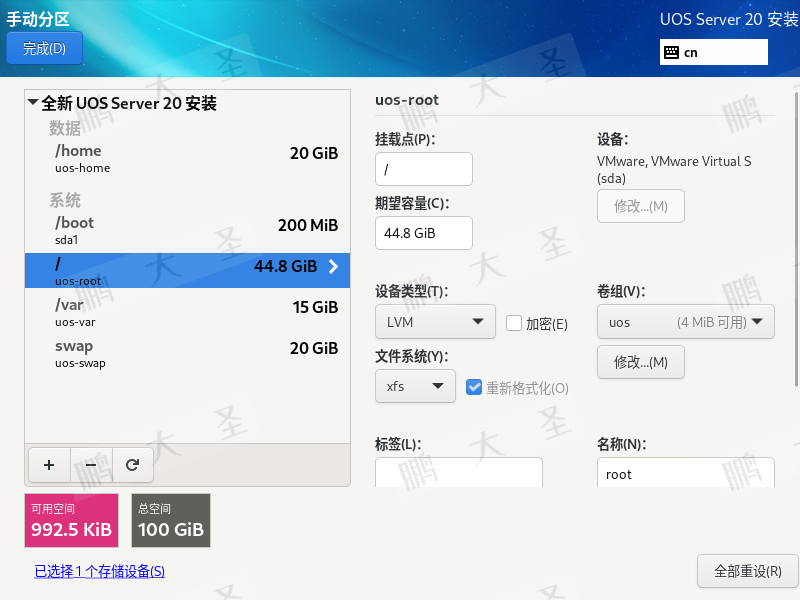Screen dimensions: 800x600
Task: Click the 总空间 100 GiB box
Action: [171, 520]
